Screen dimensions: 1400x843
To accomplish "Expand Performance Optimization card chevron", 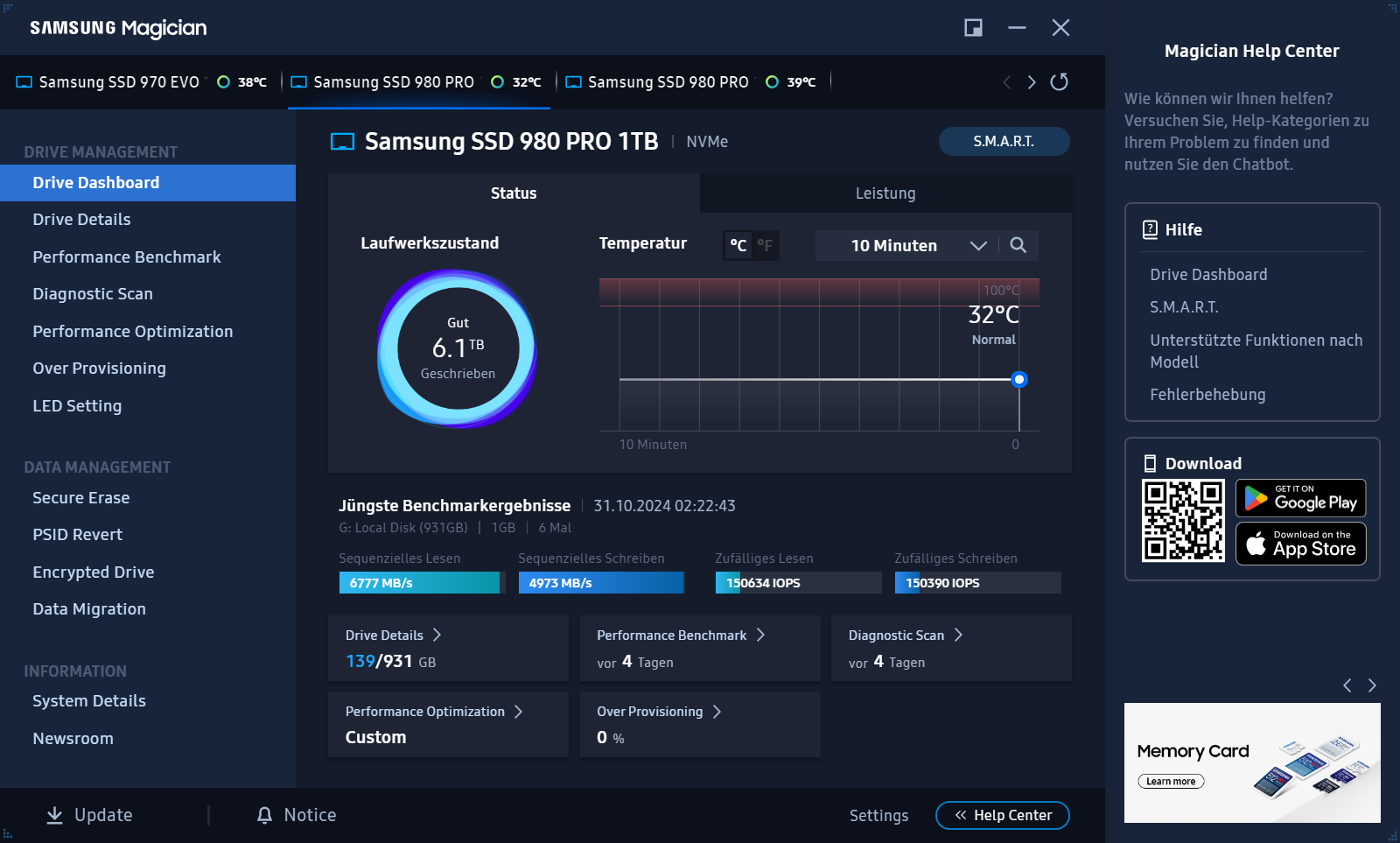I will click(518, 712).
